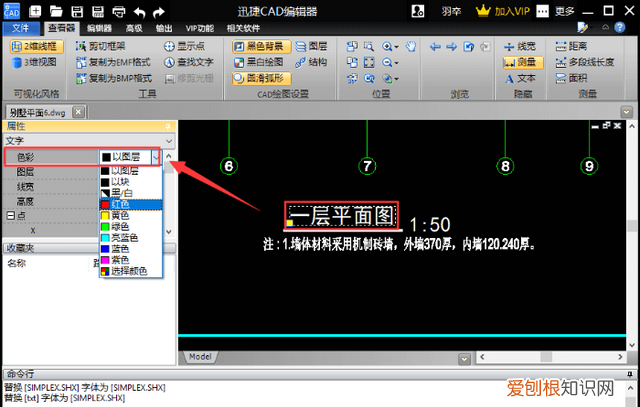
Task: Toggle 圆滑弧形 option
Action: click(x=262, y=78)
